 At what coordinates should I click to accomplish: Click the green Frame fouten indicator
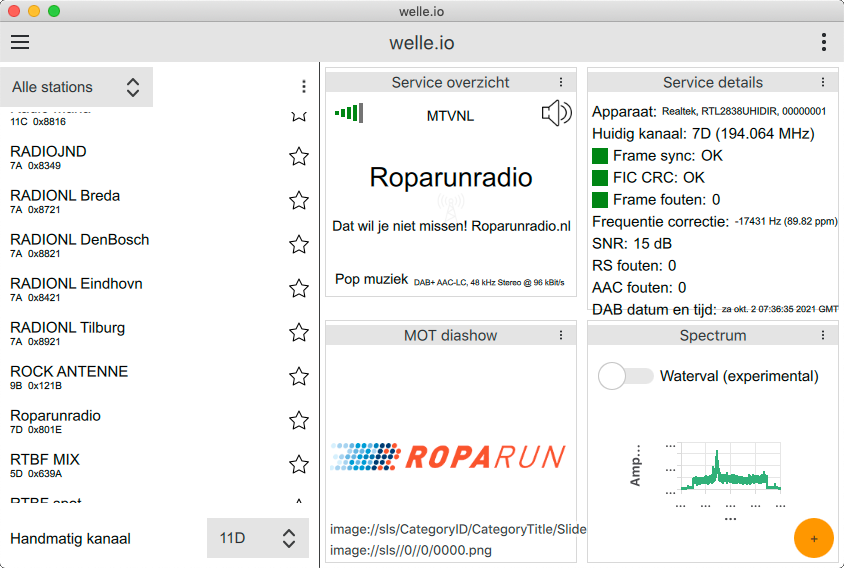coord(600,200)
